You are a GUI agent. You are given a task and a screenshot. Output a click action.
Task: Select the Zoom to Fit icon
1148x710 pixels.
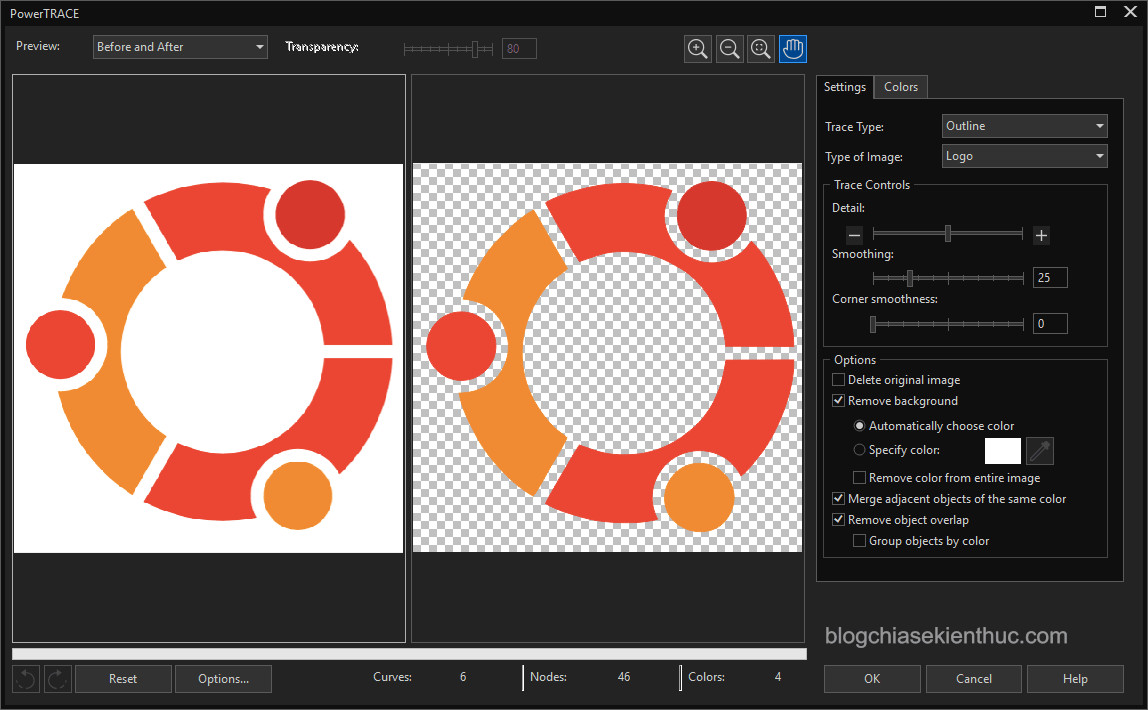click(761, 48)
